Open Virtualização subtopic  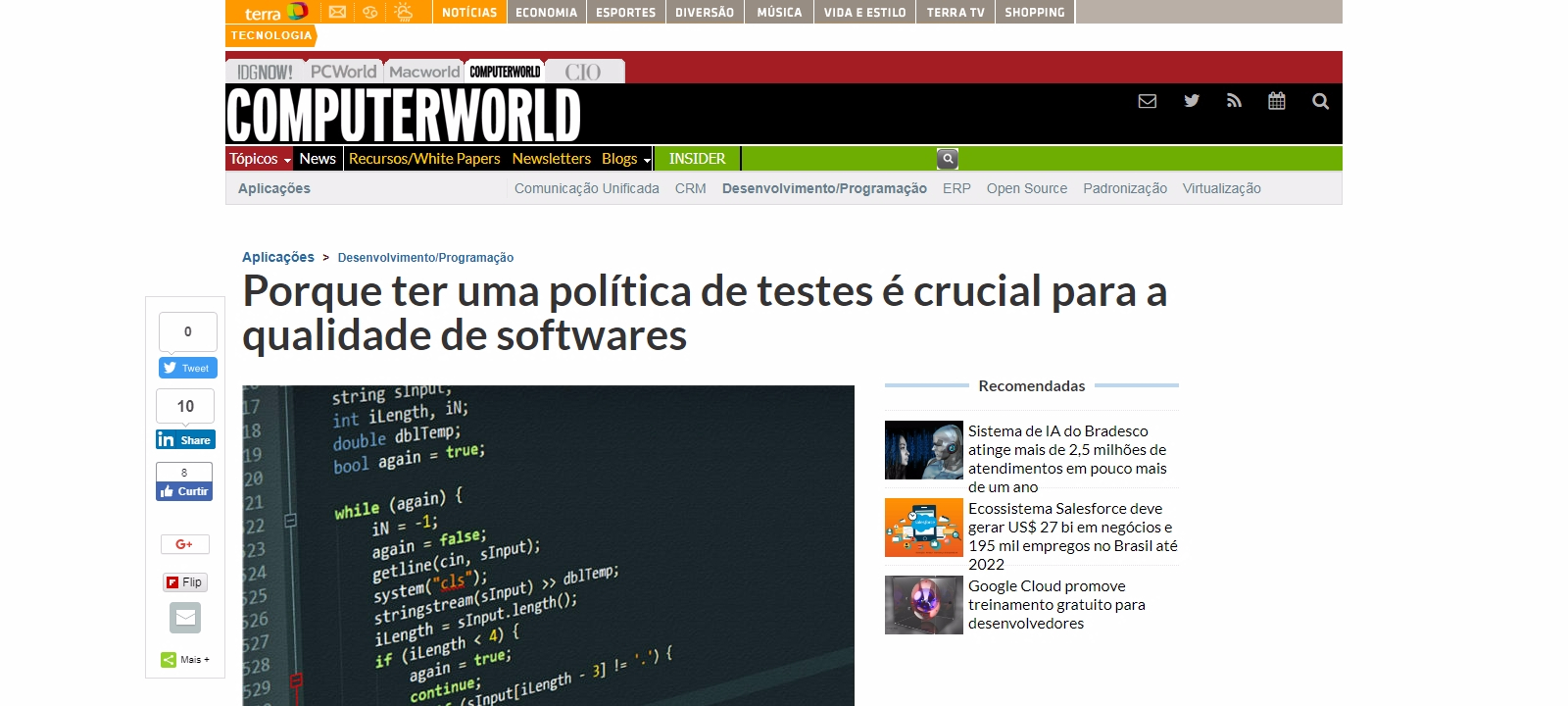pyautogui.click(x=1221, y=188)
